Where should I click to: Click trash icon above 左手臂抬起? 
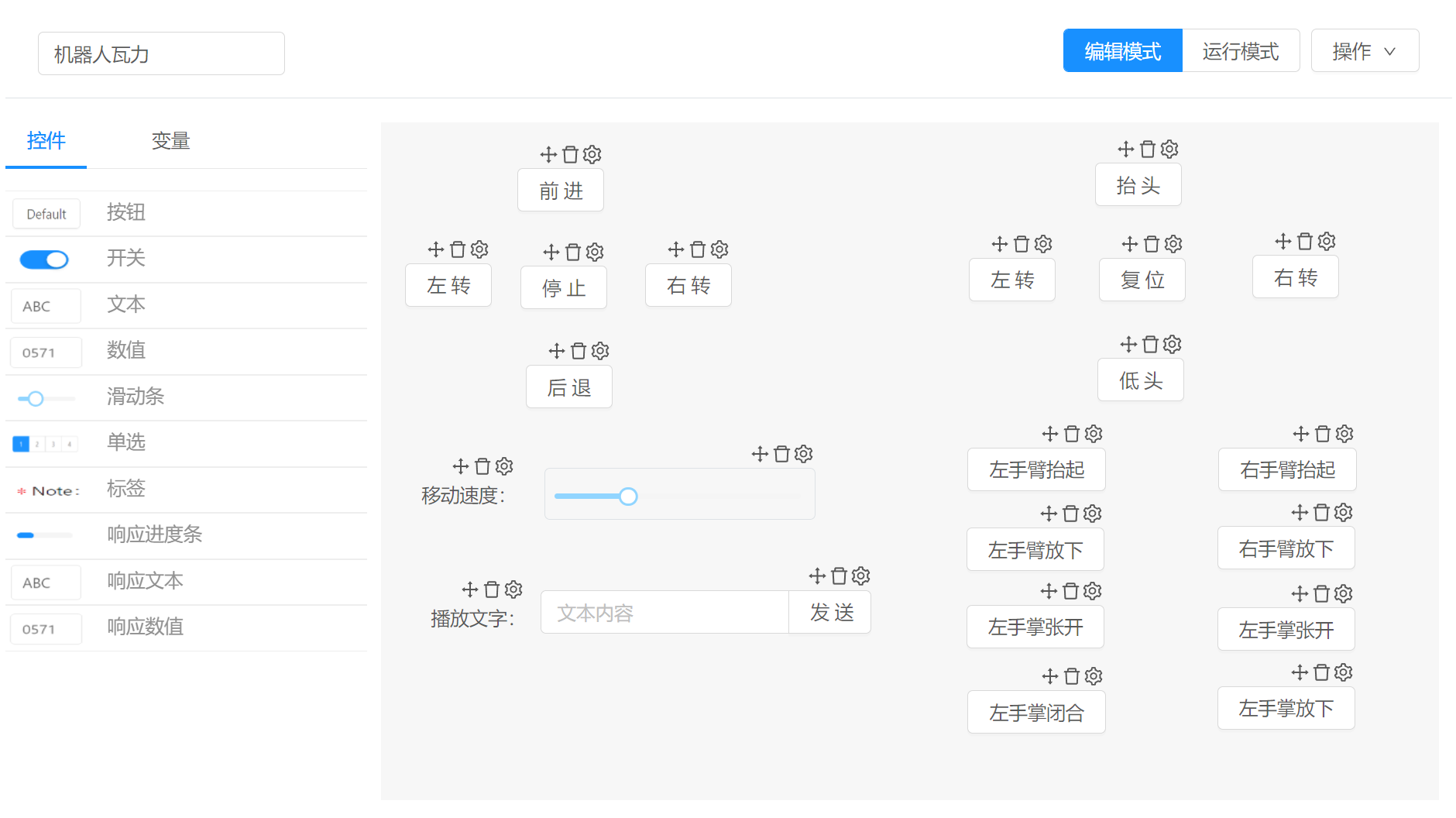1072,435
